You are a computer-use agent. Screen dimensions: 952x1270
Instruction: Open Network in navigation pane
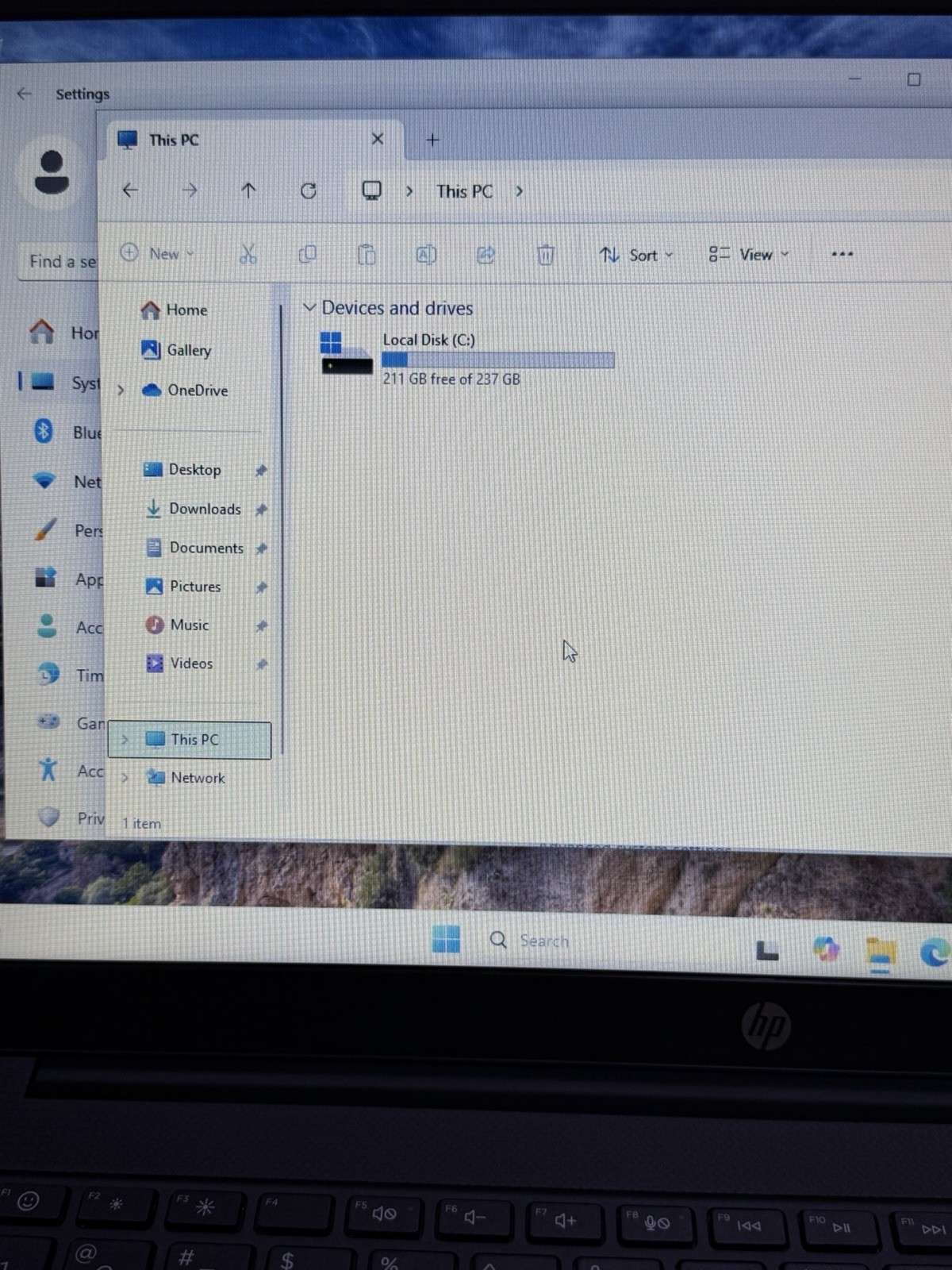point(186,778)
